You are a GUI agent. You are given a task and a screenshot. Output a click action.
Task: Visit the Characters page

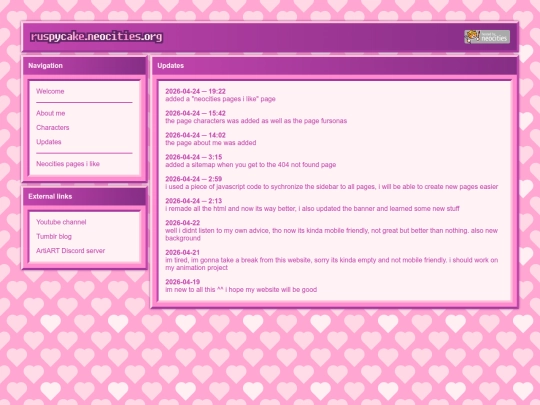coord(52,127)
